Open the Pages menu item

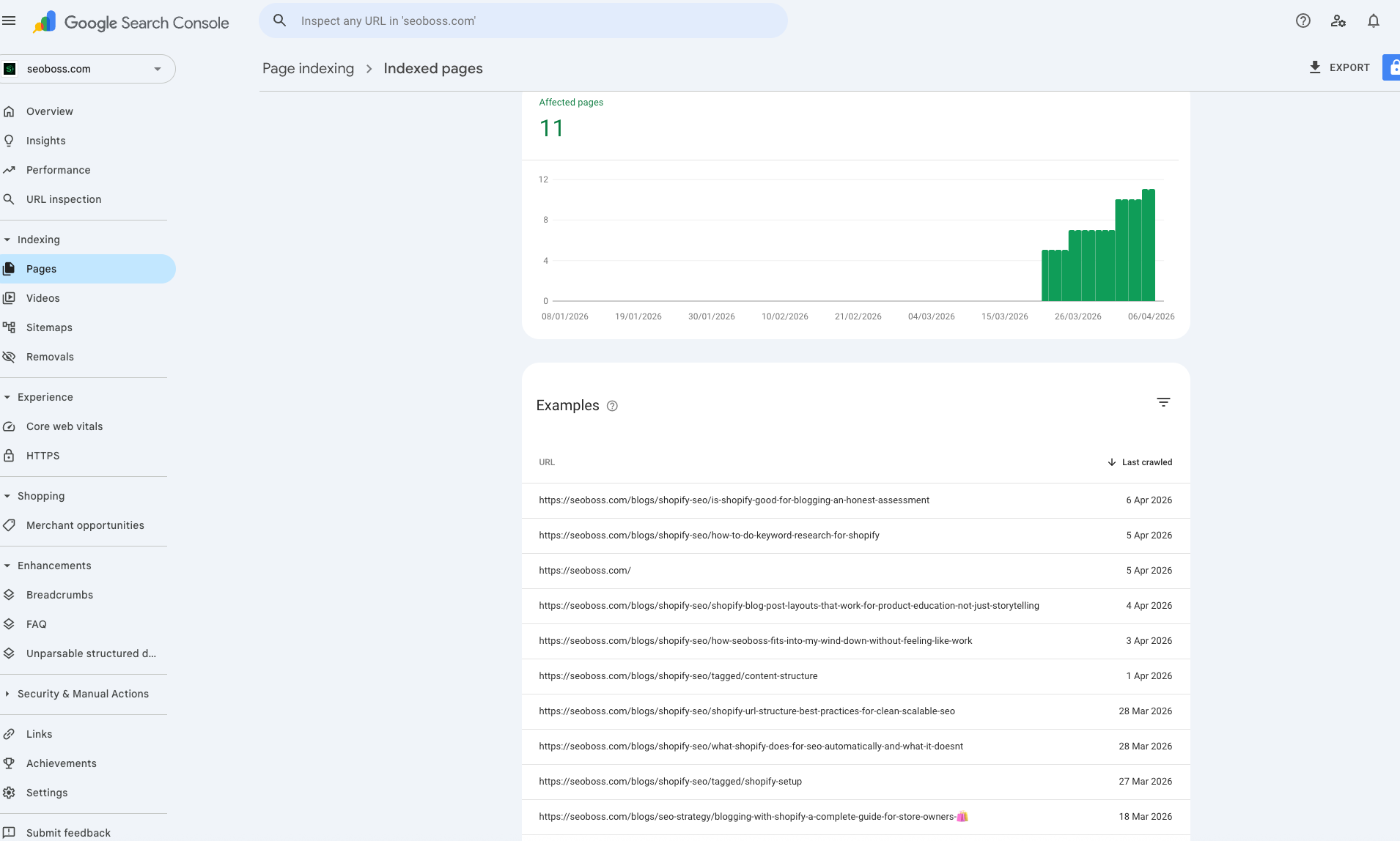coord(88,269)
